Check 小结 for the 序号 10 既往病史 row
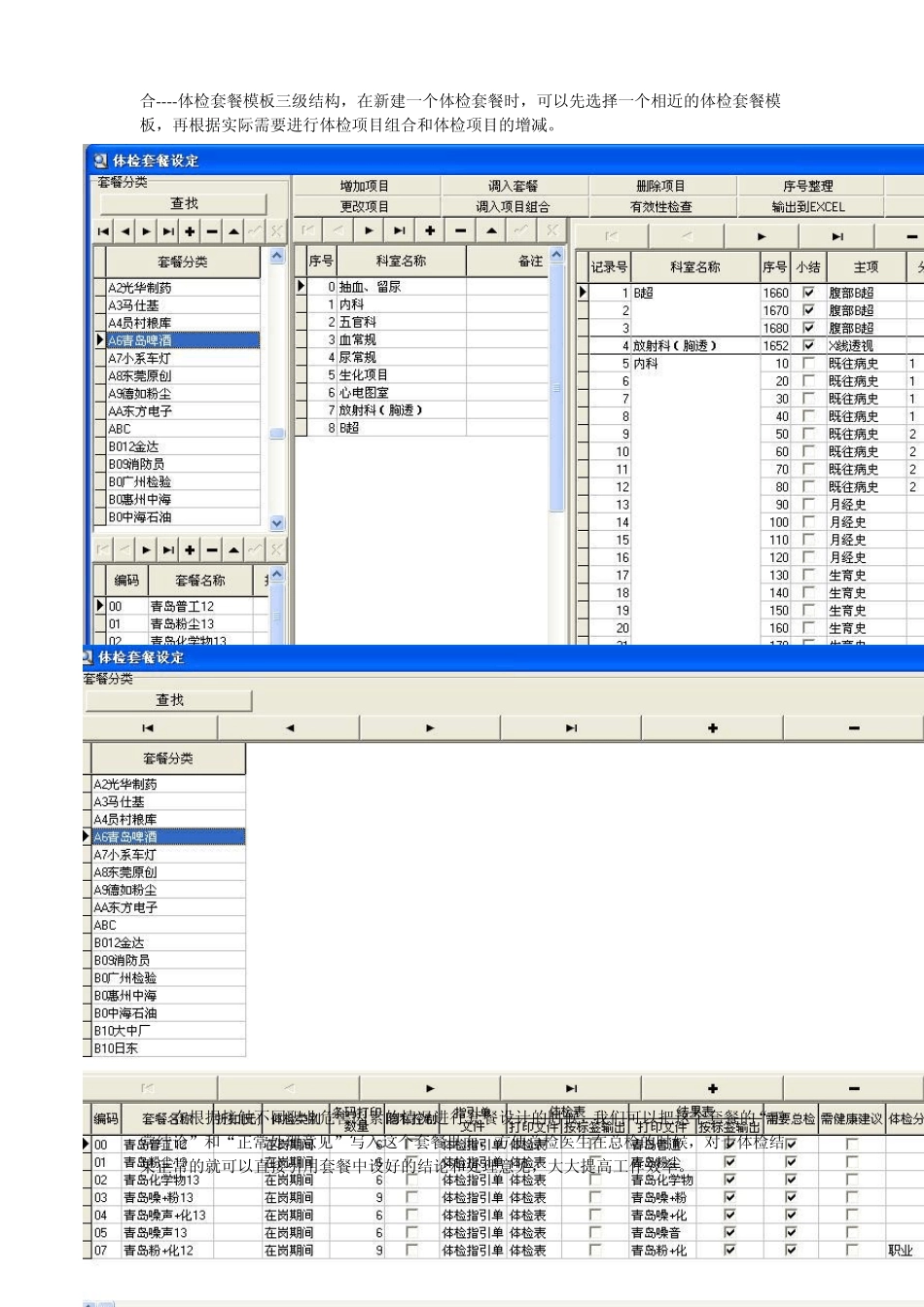The height and width of the screenshot is (1307, 924). pyautogui.click(x=808, y=364)
